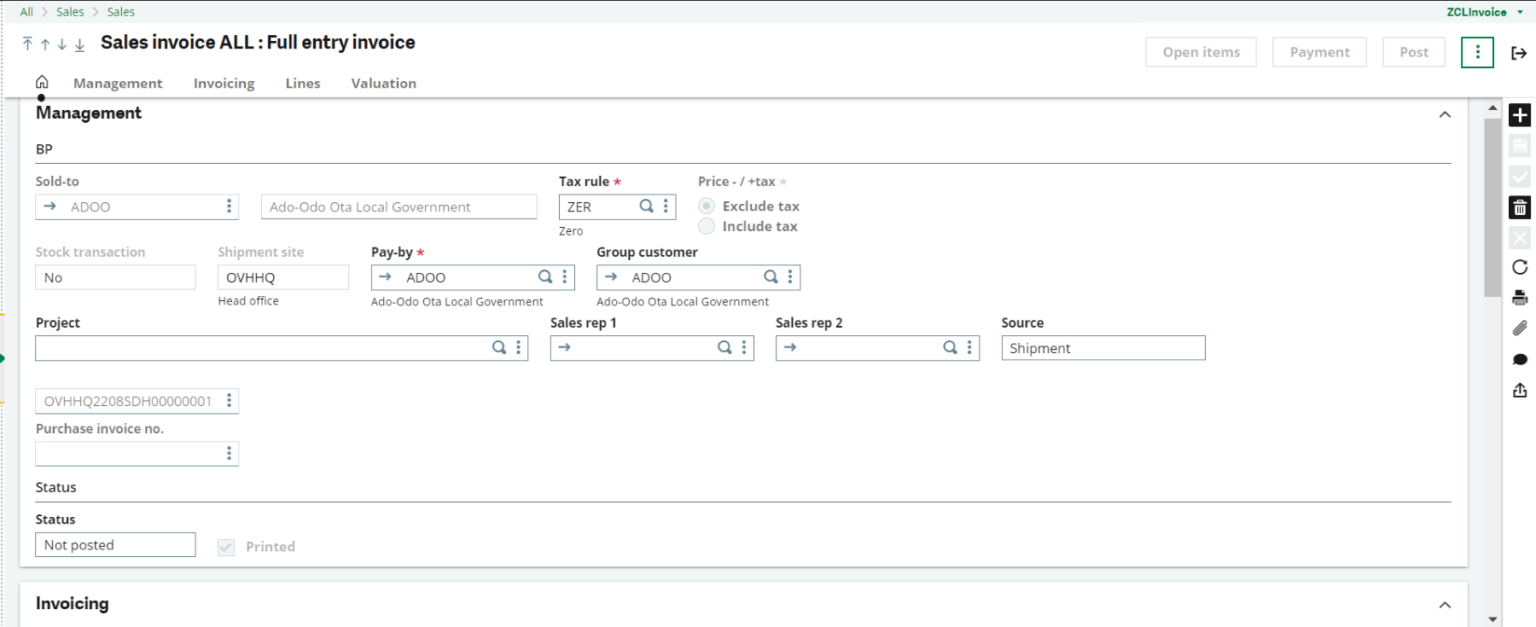Click the Sales rep 1 jump arrow icon
1536x627 pixels.
point(565,348)
